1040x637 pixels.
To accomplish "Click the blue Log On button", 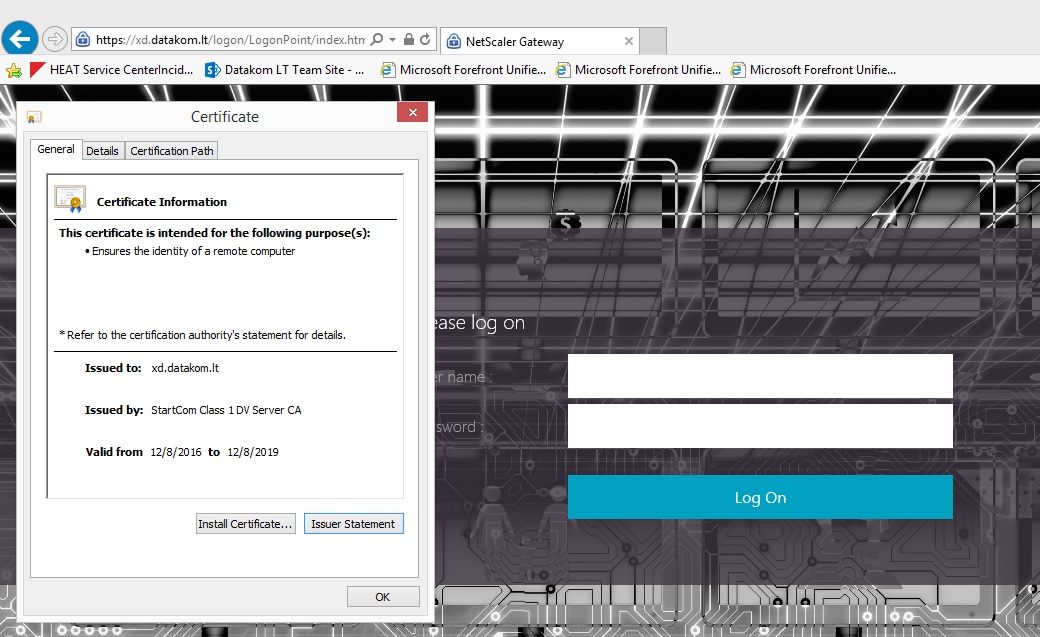I will [760, 497].
